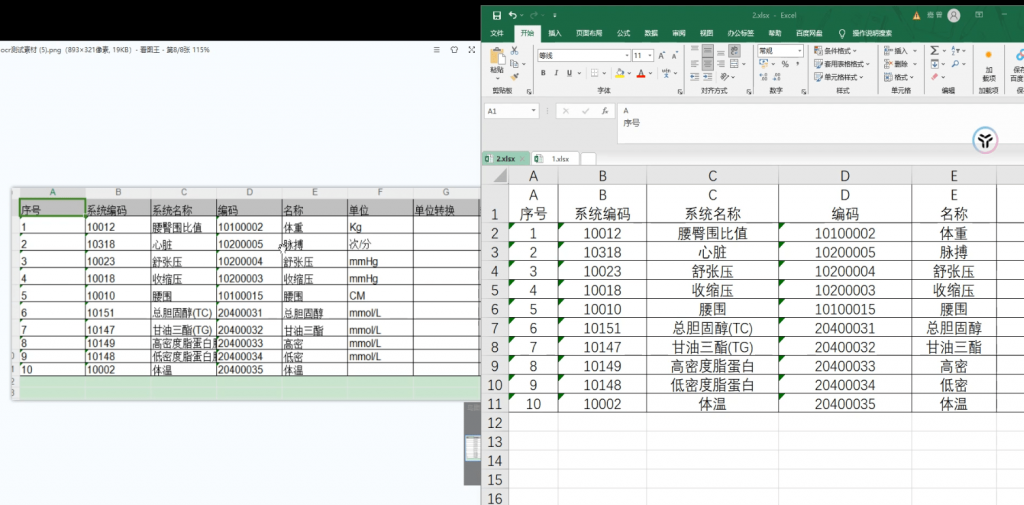Switch to the 插入 ribbon tab
Image resolution: width=1024 pixels, height=505 pixels.
click(x=554, y=33)
